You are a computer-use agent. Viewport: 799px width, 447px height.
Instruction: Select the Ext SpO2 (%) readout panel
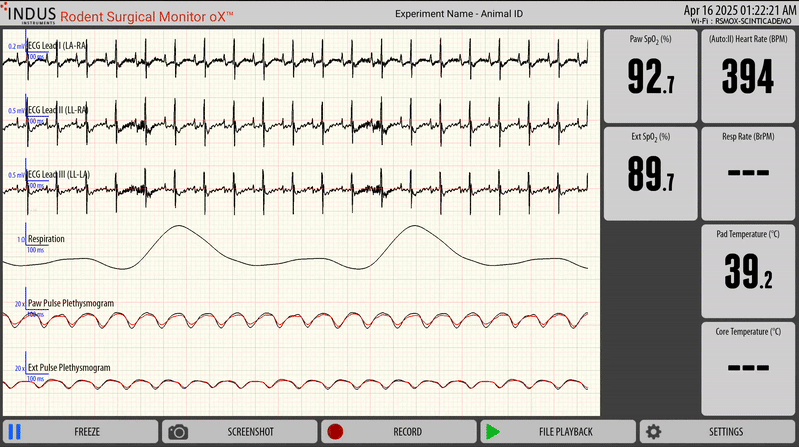coord(651,174)
